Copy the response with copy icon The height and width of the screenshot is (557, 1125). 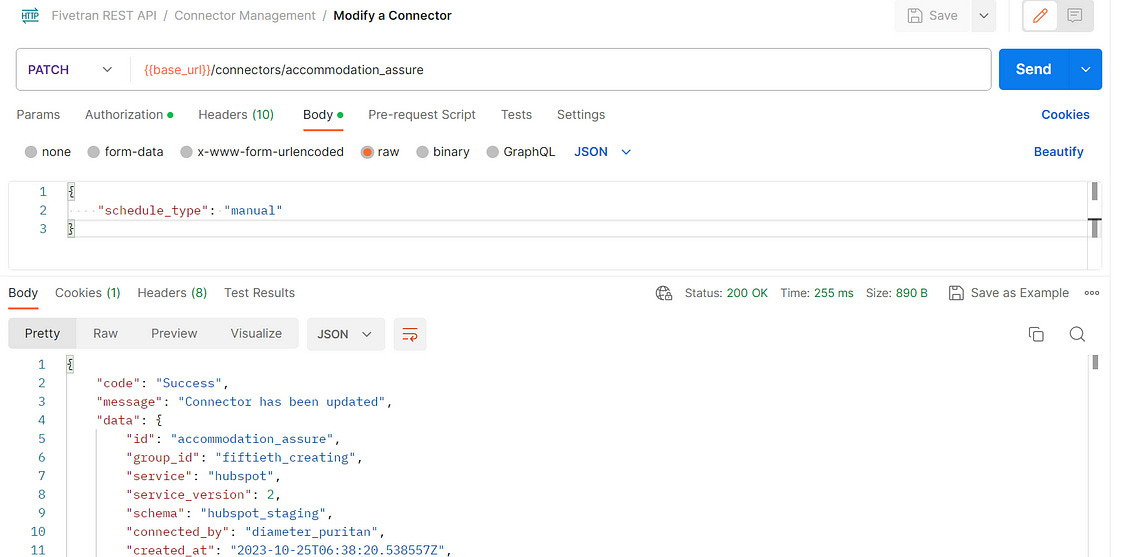pos(1036,334)
